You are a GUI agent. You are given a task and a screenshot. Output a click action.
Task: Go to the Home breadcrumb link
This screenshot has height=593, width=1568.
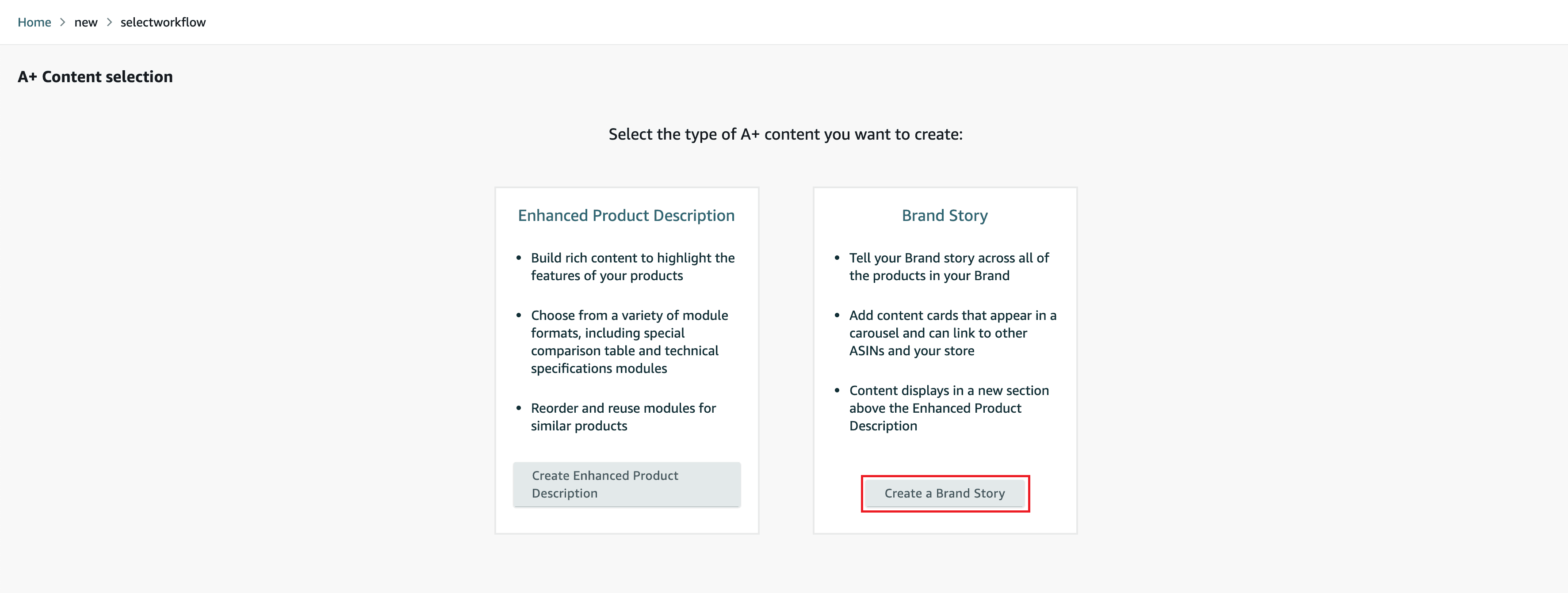[34, 23]
